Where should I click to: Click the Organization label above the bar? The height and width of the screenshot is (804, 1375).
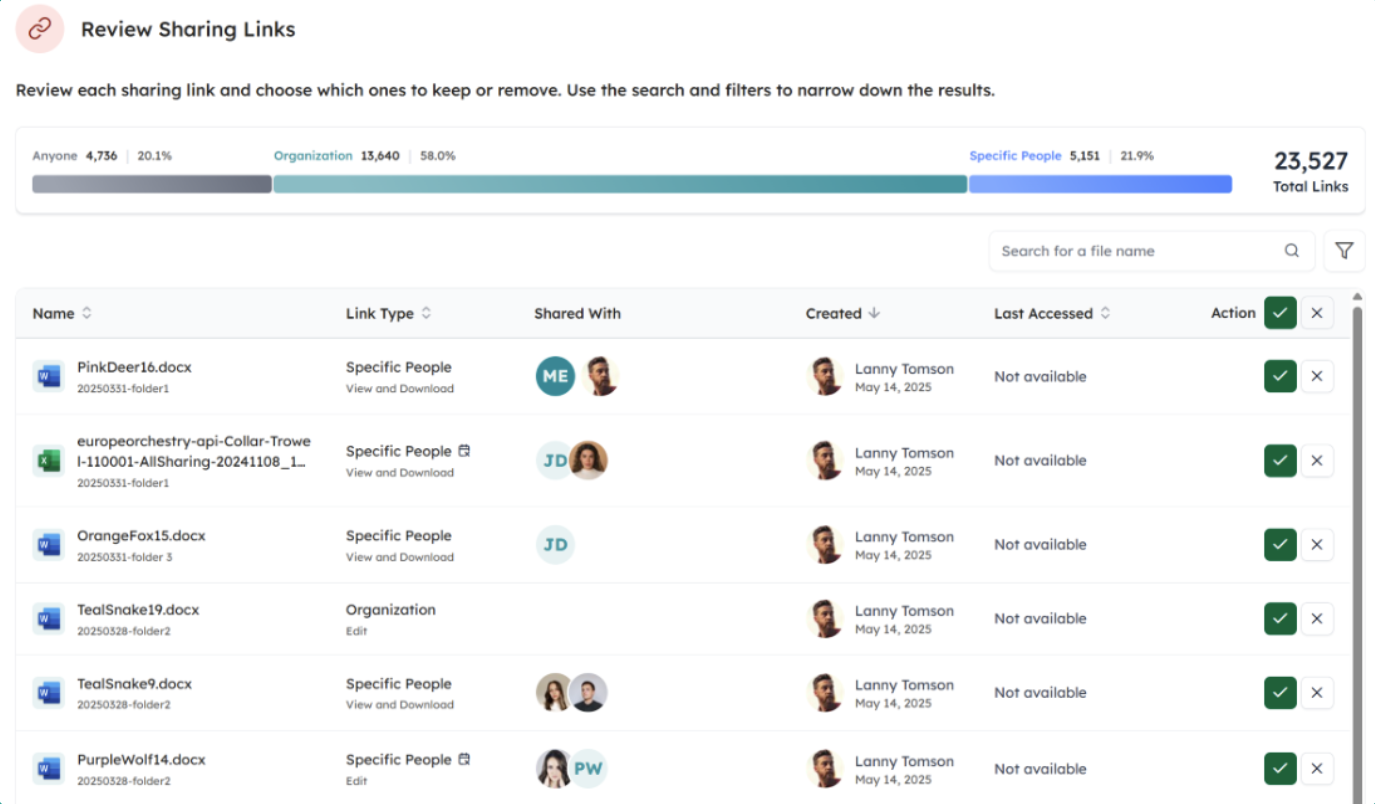pos(313,156)
